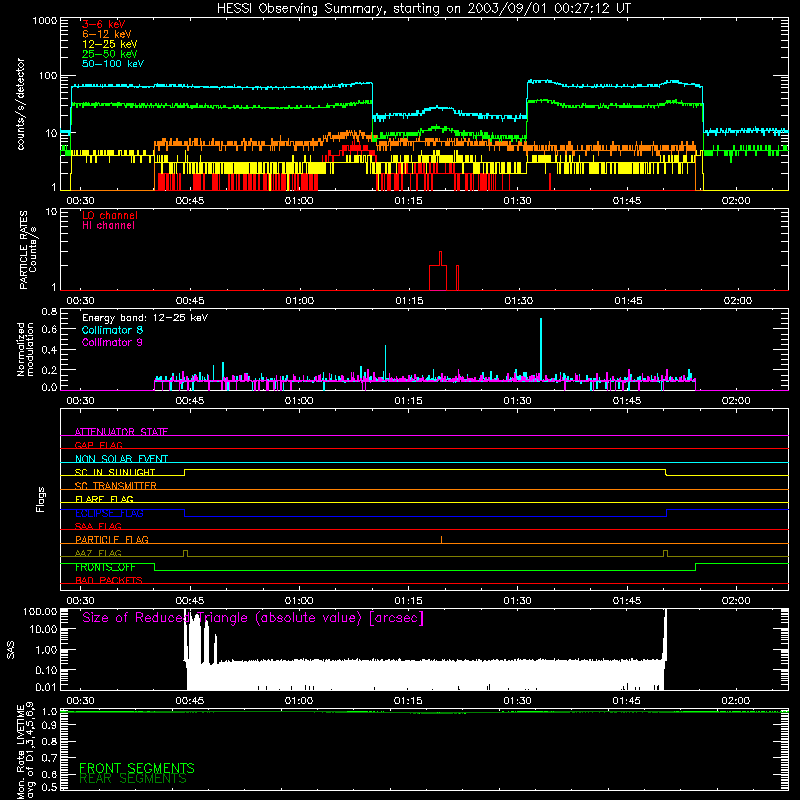This screenshot has height=800, width=800.
Task: Click the ATTENUATOR_STATE flag label
Action: (x=121, y=432)
